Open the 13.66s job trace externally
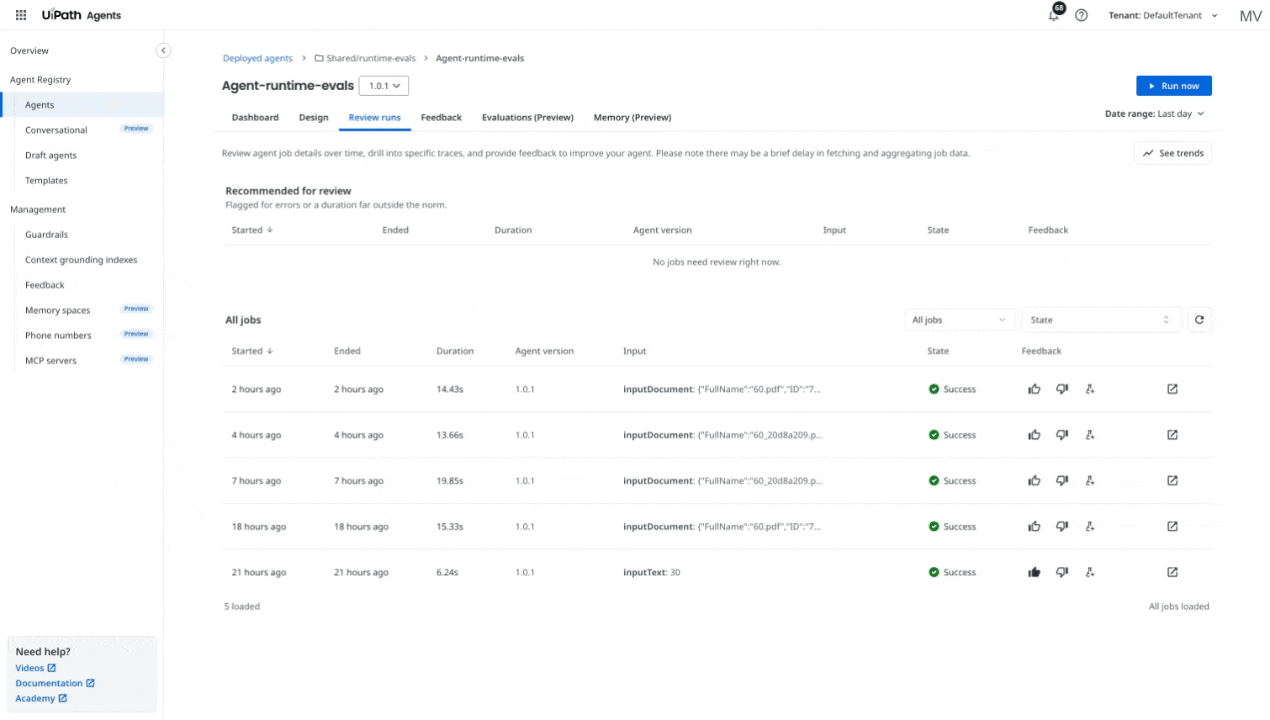This screenshot has width=1270, height=720. (1172, 435)
